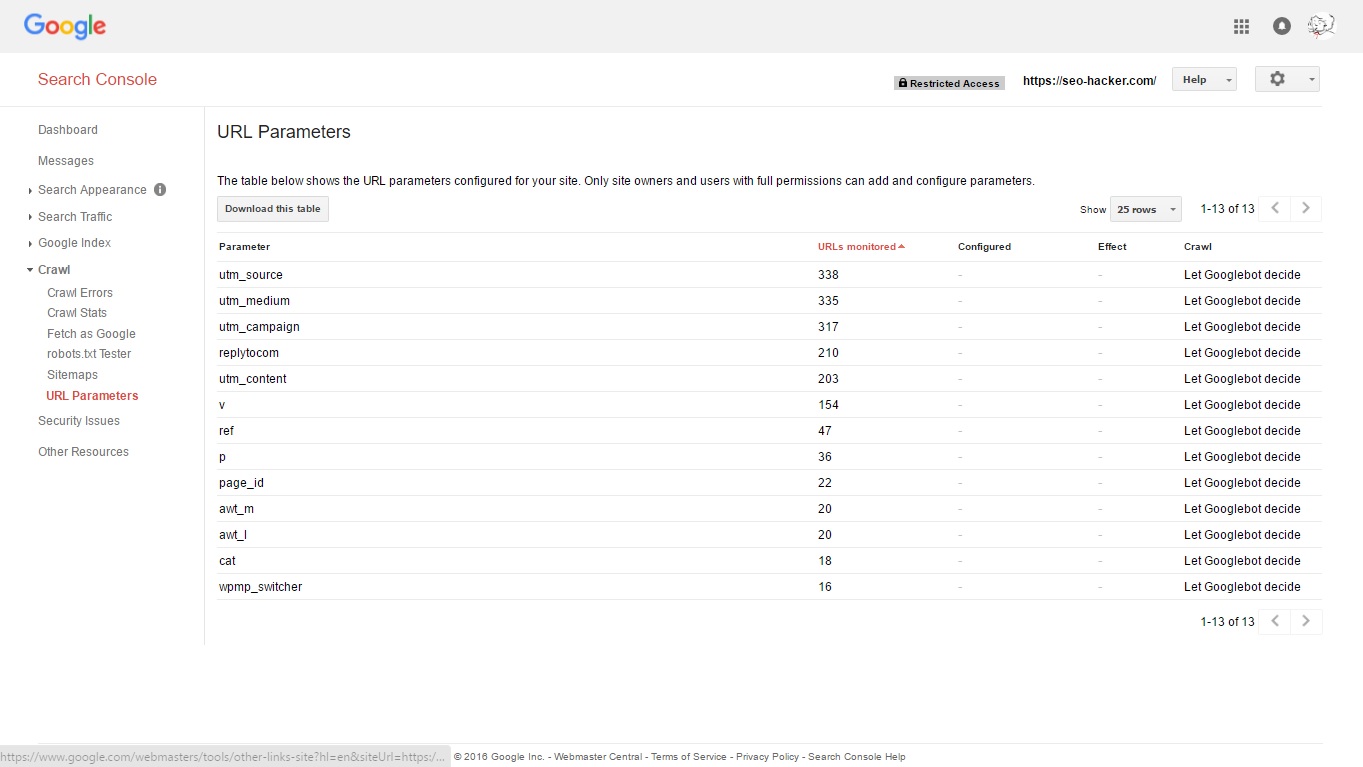
Task: Open Privacy Policy footer link
Action: pos(767,757)
